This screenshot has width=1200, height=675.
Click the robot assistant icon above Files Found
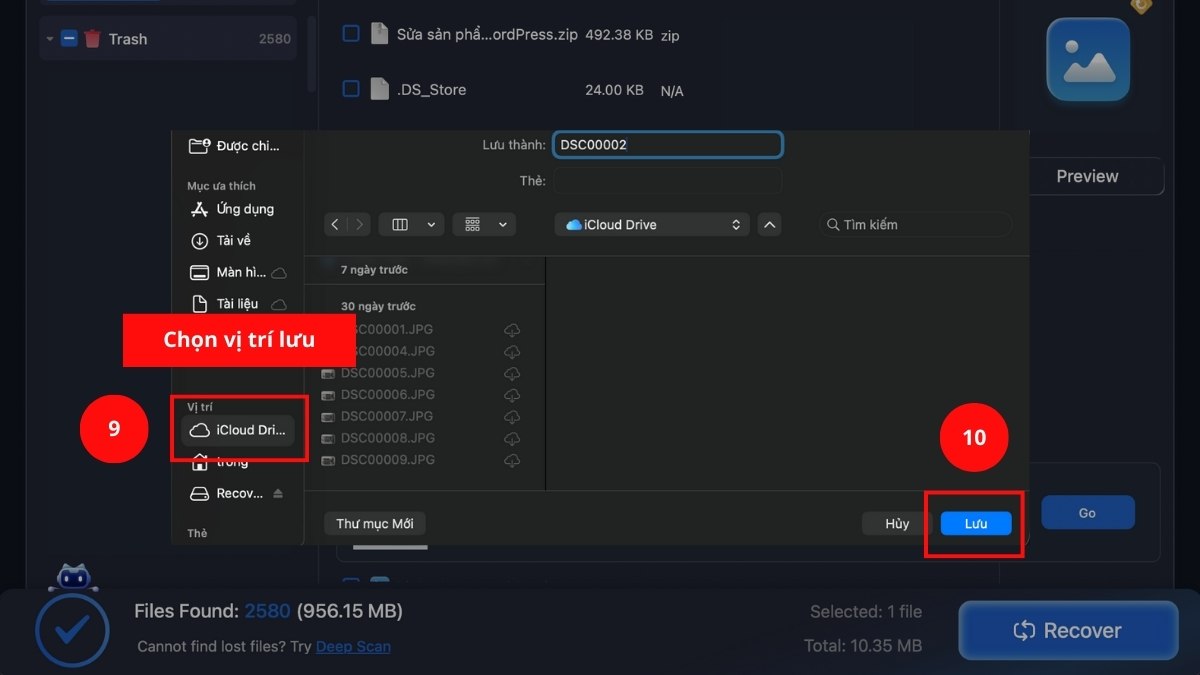(73, 576)
